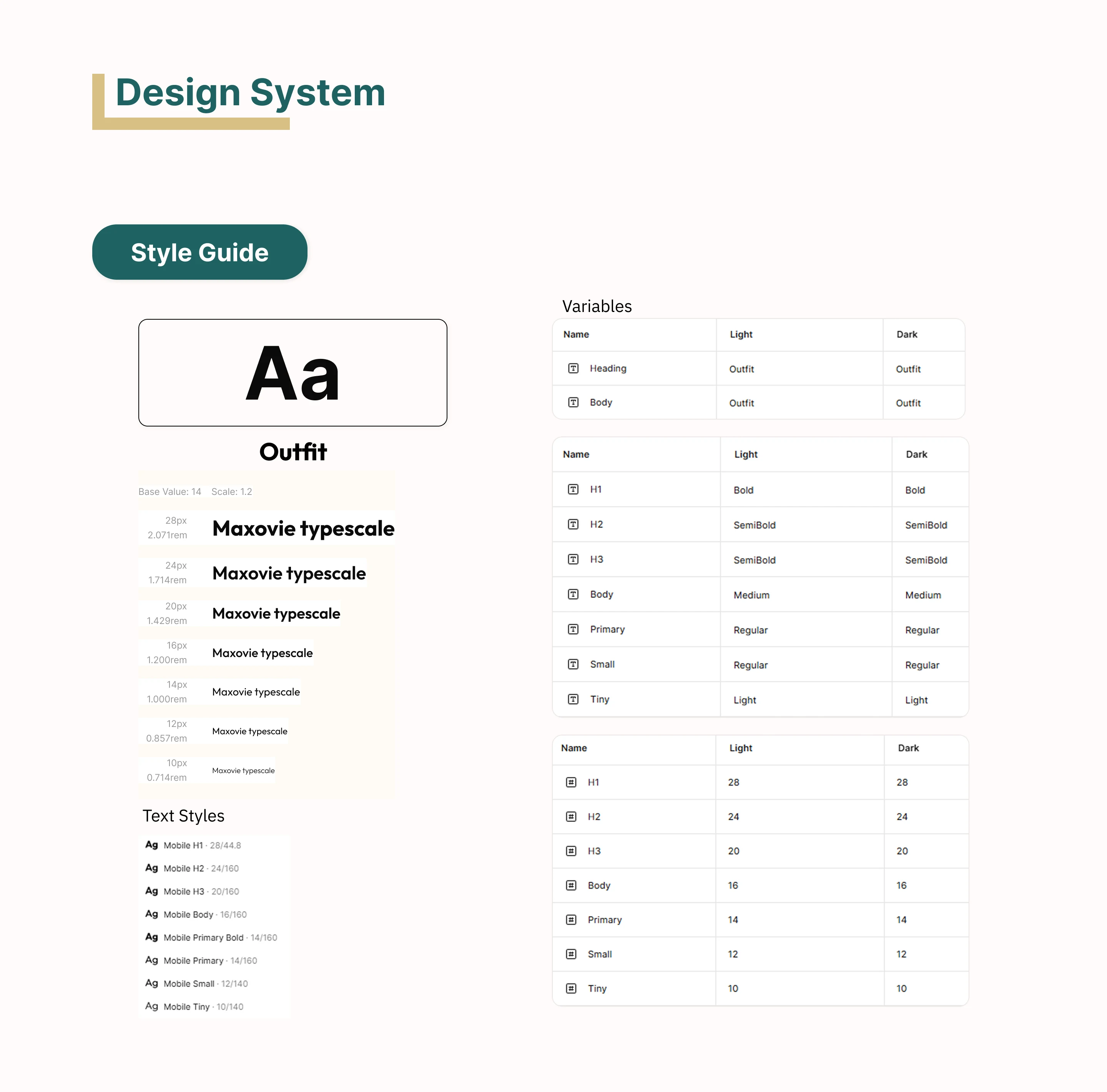The width and height of the screenshot is (1107, 1092).
Task: Click the Light value 28 for H1
Action: point(733,782)
